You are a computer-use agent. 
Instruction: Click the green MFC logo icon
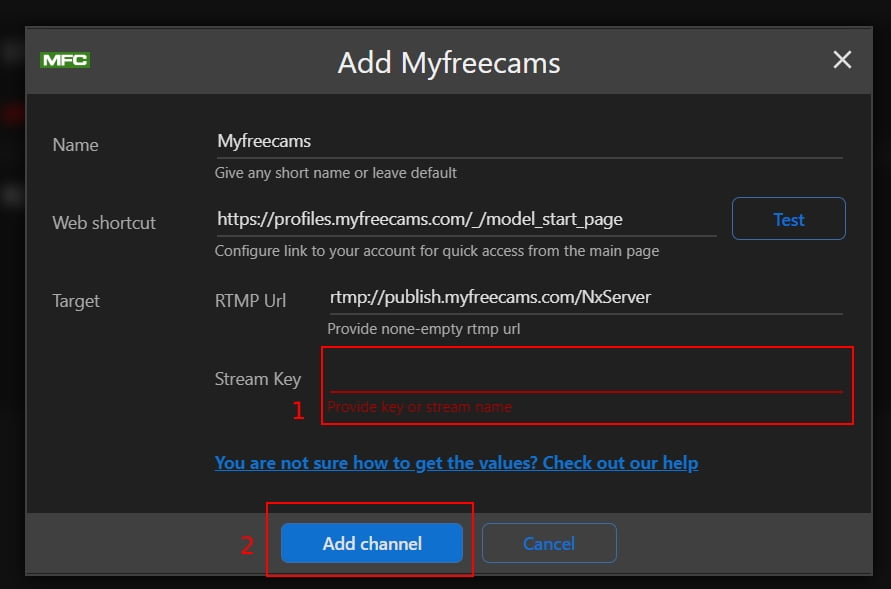(x=65, y=60)
